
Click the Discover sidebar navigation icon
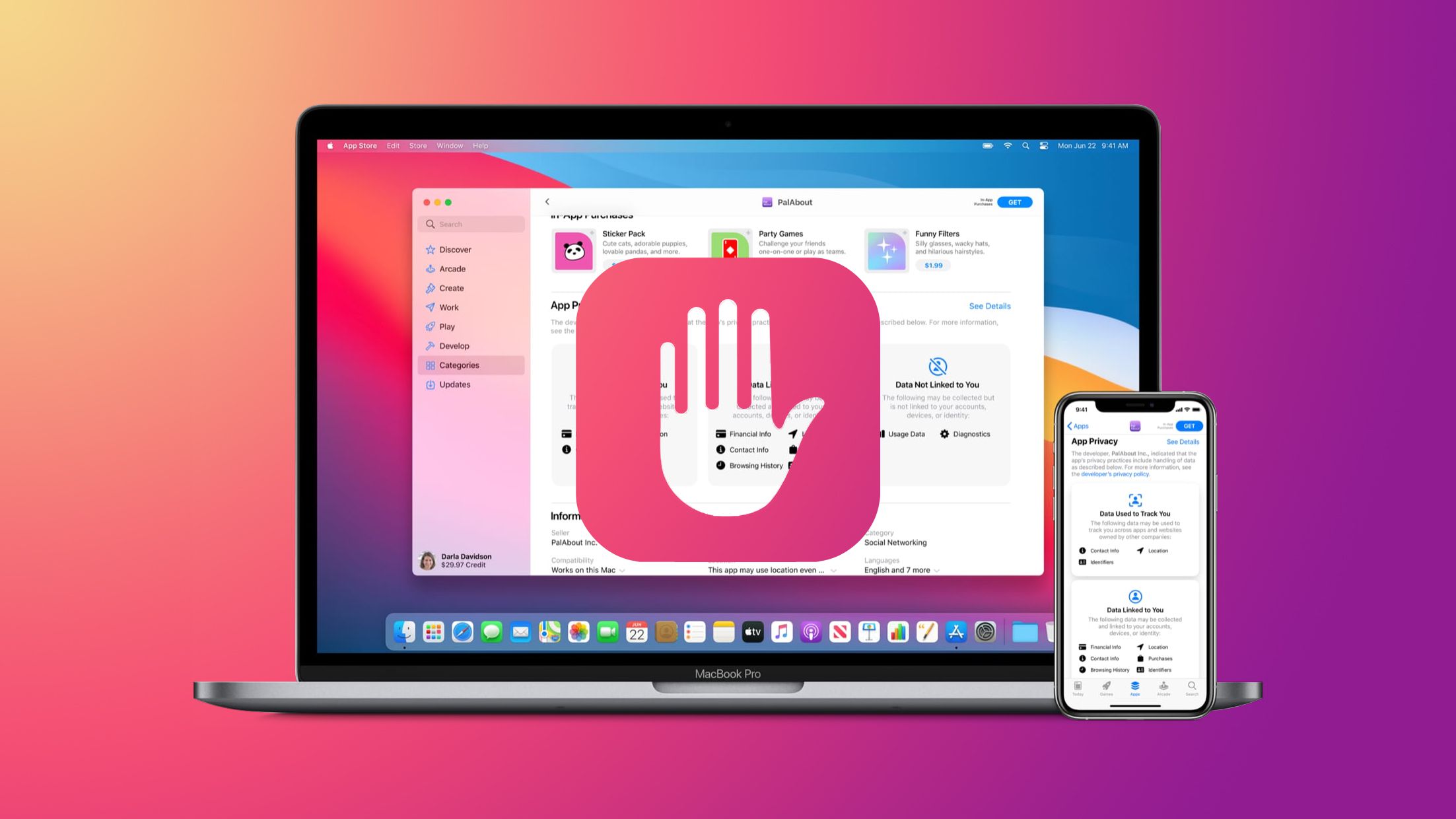430,249
